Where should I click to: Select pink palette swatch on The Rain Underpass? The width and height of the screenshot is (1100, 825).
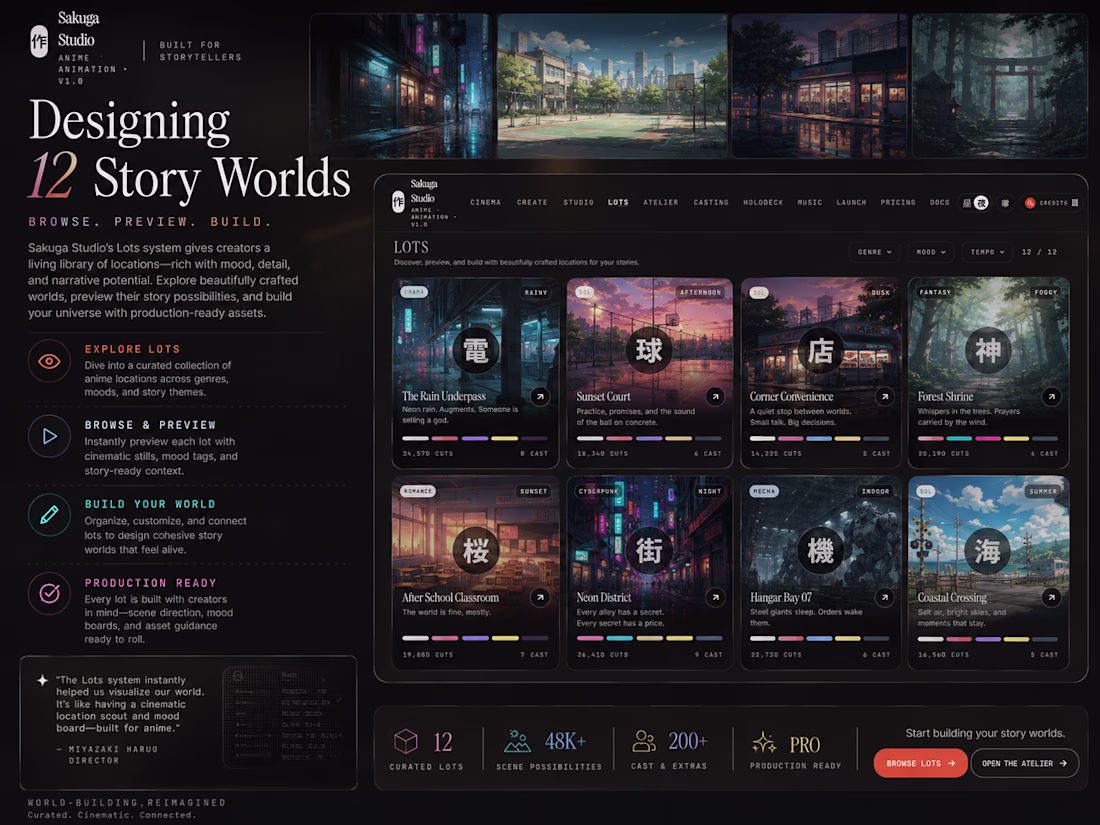445,438
